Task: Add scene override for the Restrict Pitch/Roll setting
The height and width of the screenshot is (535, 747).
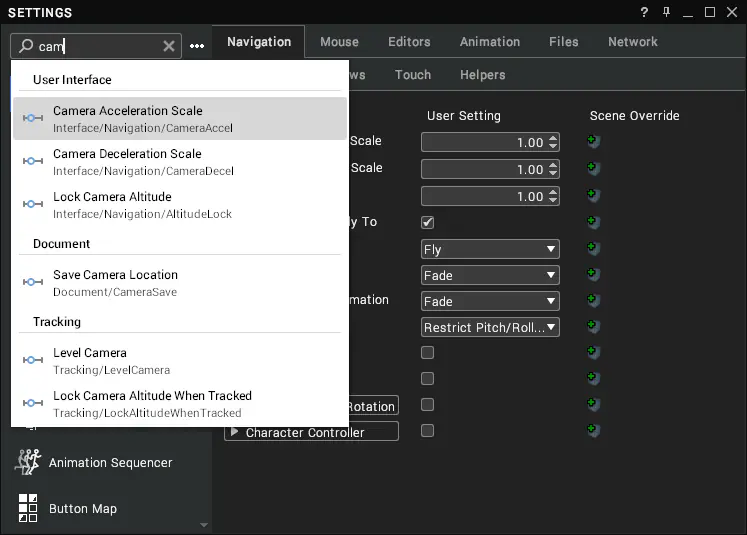Action: pyautogui.click(x=593, y=326)
